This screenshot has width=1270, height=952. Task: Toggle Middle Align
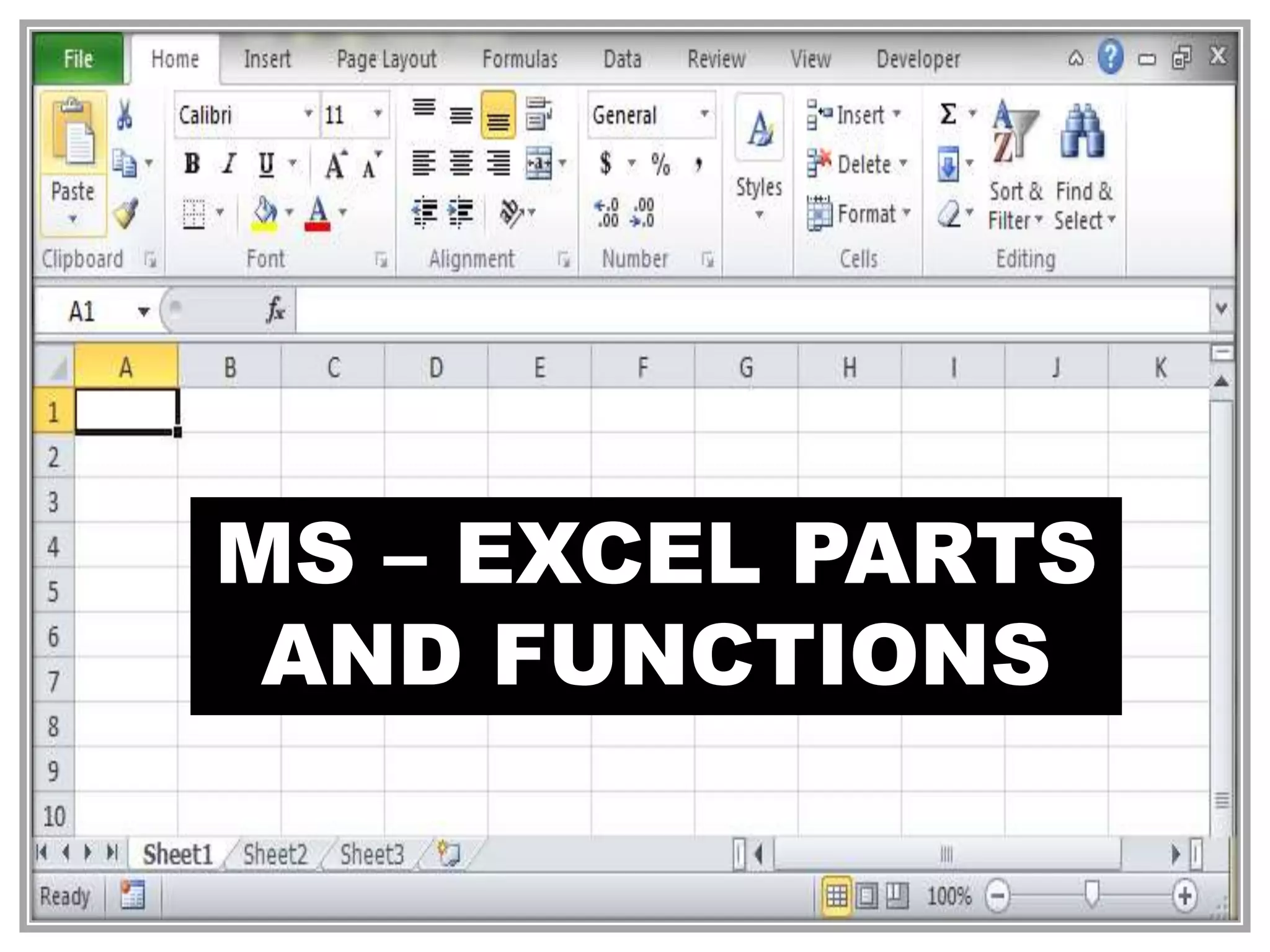[x=461, y=115]
